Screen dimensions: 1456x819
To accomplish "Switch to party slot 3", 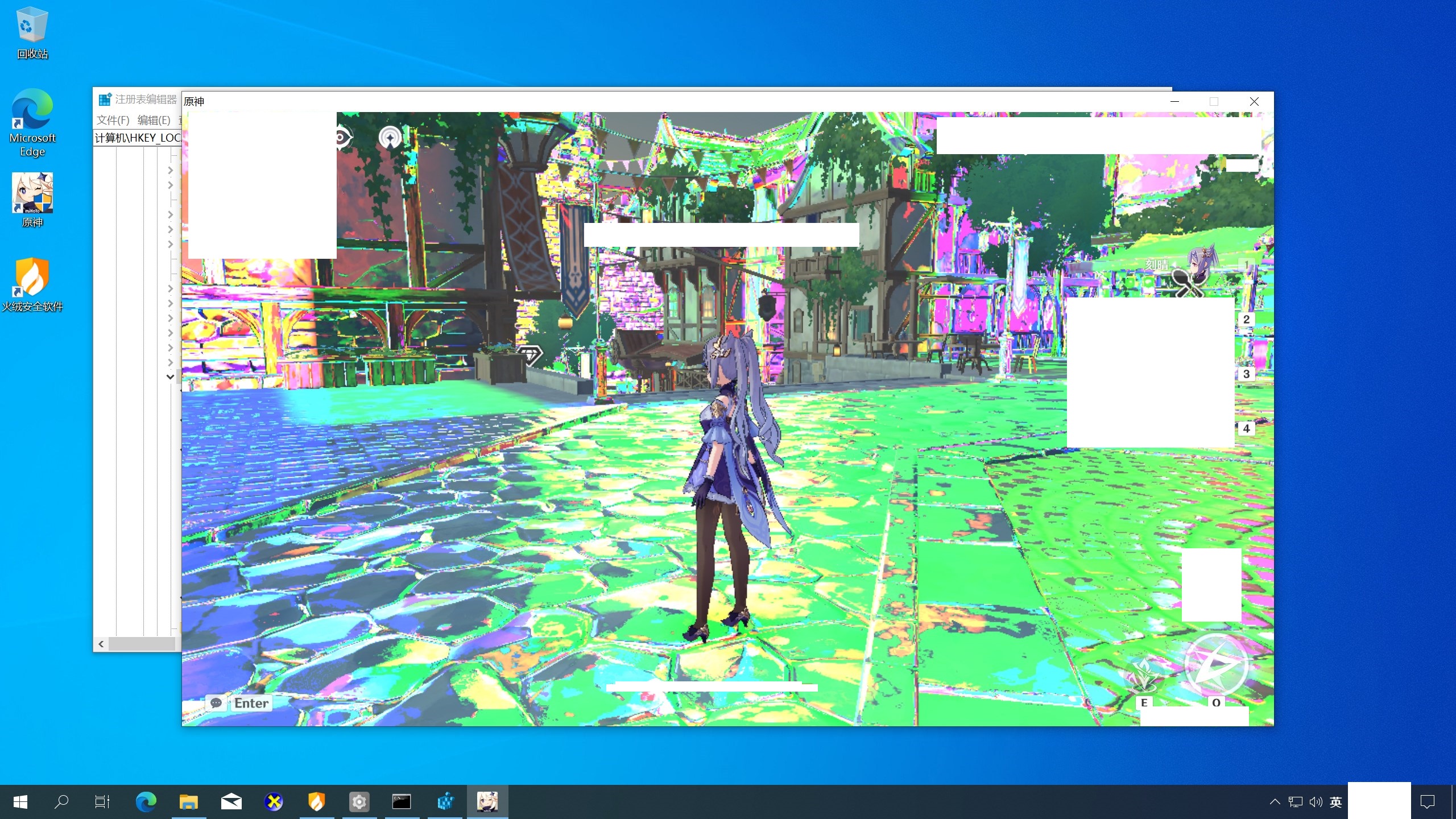I will pyautogui.click(x=1246, y=374).
